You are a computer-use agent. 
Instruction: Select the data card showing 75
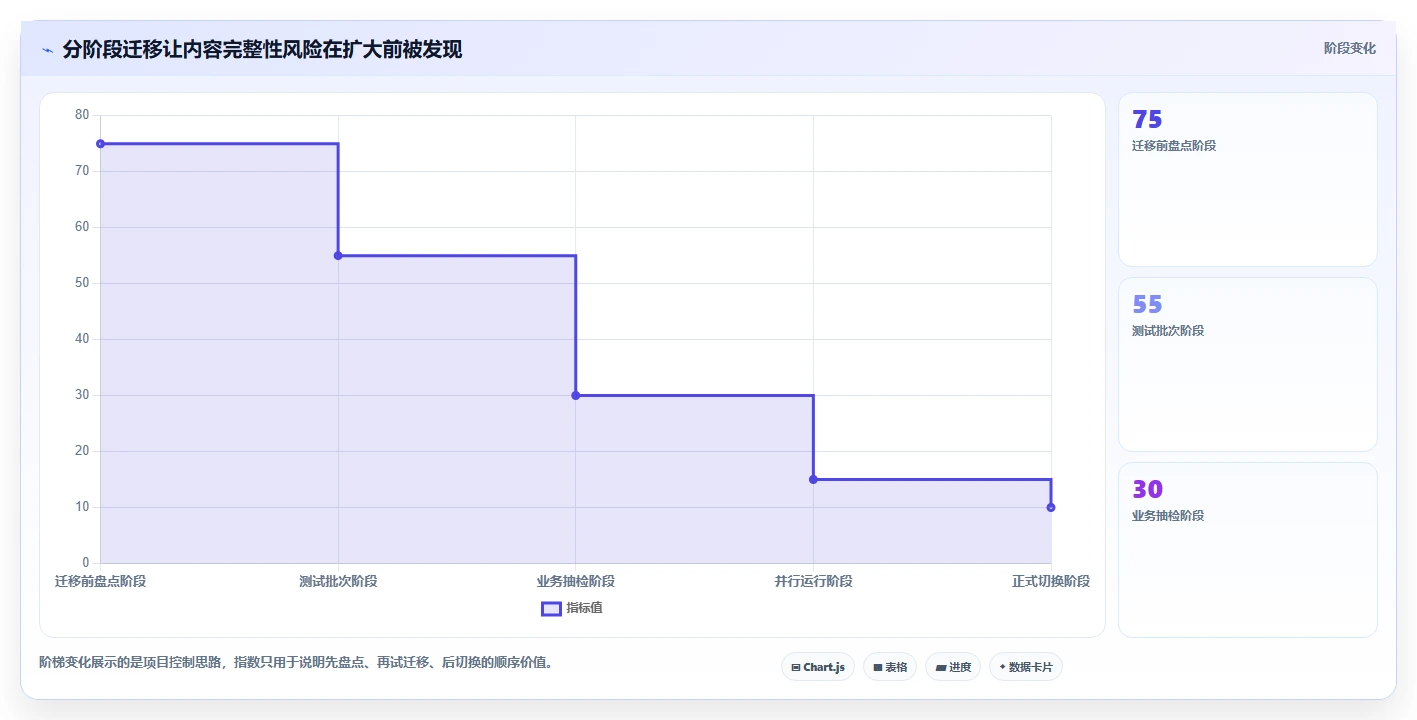[1247, 179]
